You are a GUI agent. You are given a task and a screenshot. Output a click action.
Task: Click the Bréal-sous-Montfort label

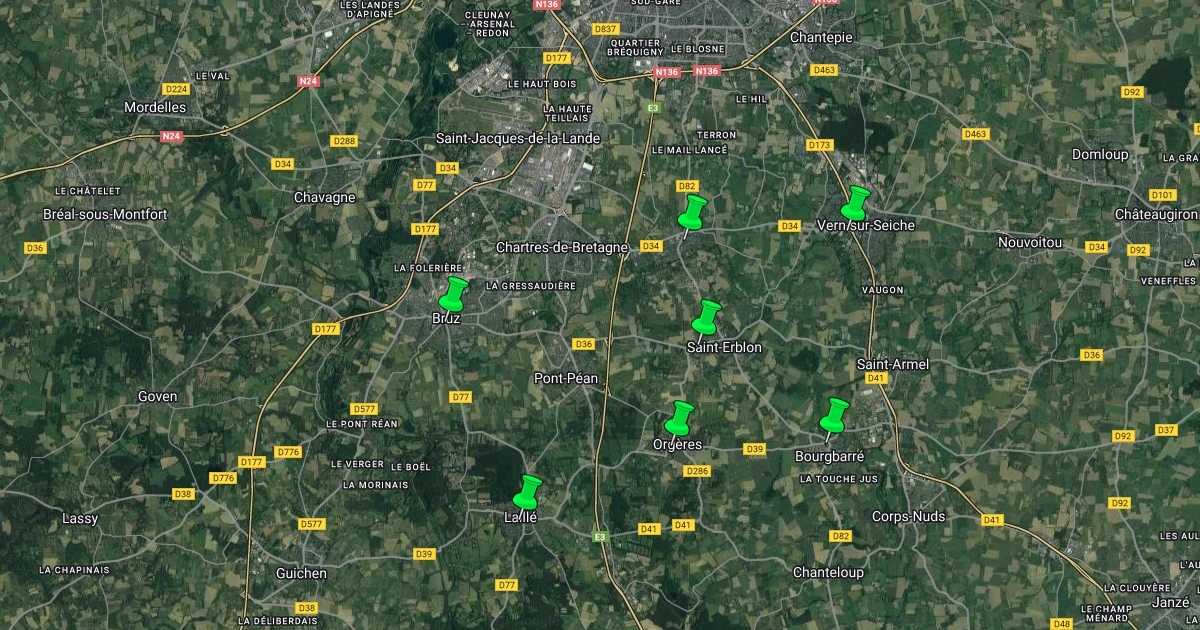click(x=106, y=215)
